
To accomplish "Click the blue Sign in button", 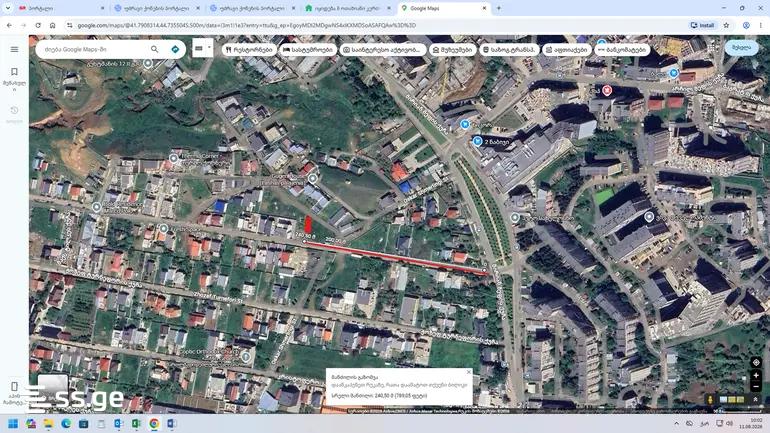I will [x=741, y=48].
